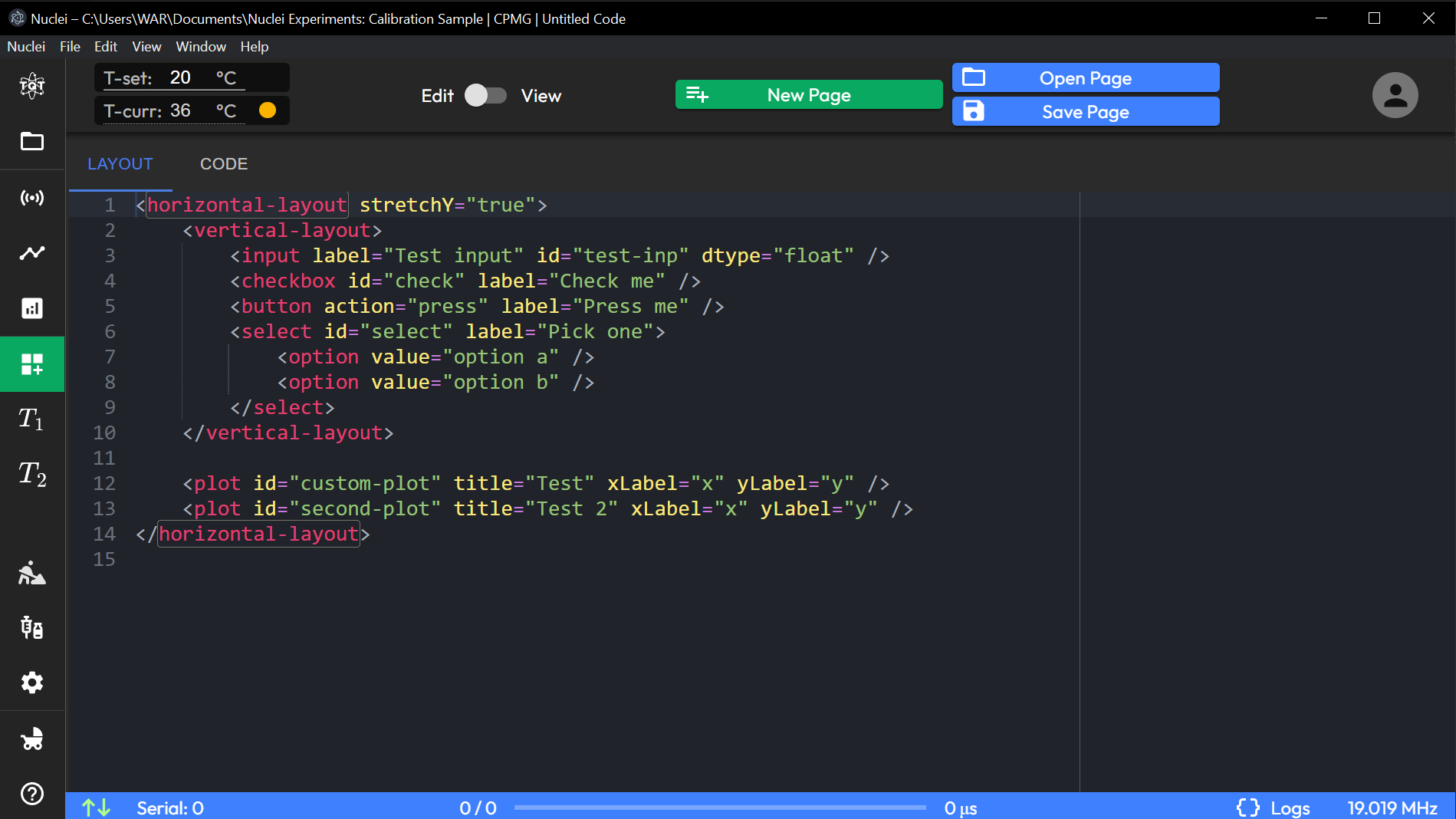Screen dimensions: 1456x819
Task: Open the T2 experiment icon
Action: point(32,474)
